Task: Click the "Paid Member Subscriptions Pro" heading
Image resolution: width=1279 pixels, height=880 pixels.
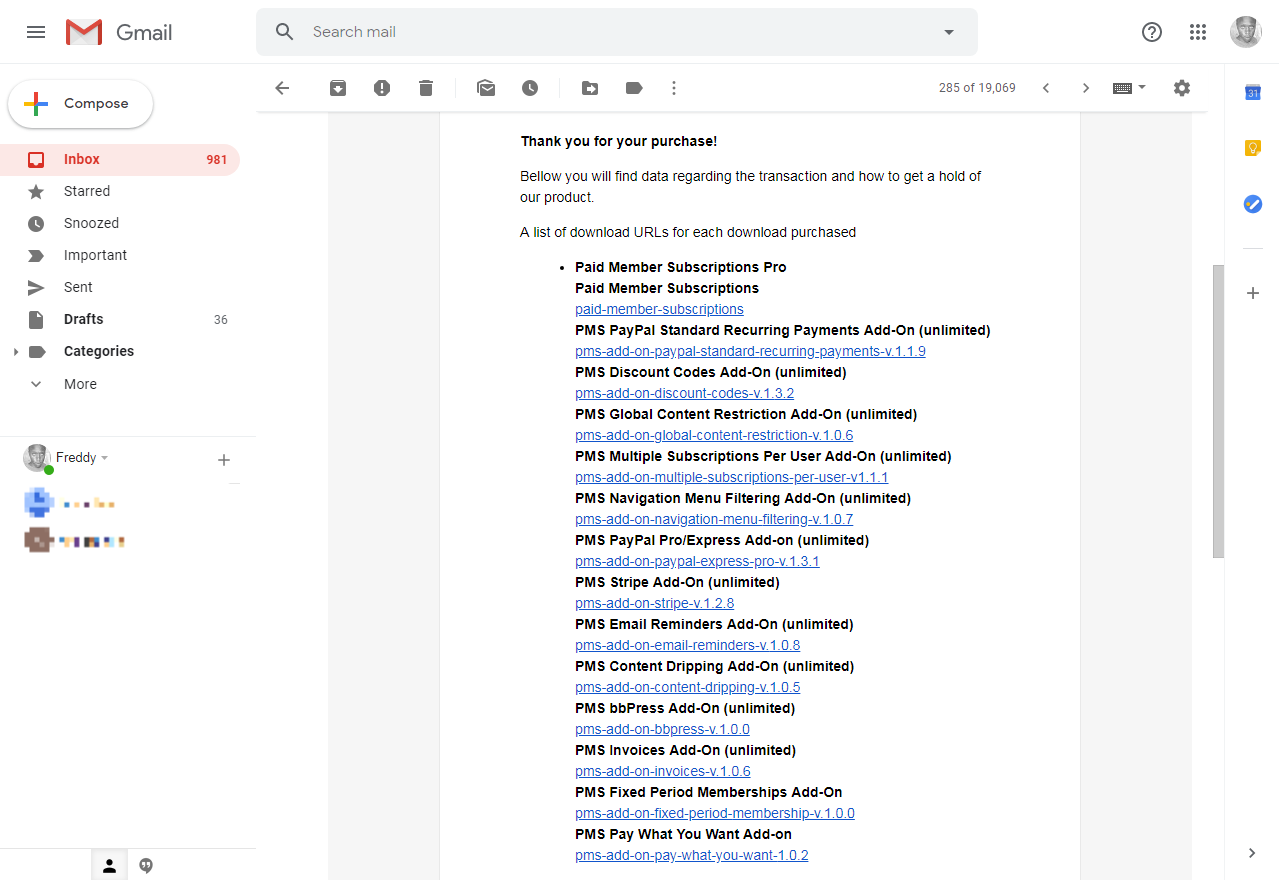Action: [x=680, y=267]
